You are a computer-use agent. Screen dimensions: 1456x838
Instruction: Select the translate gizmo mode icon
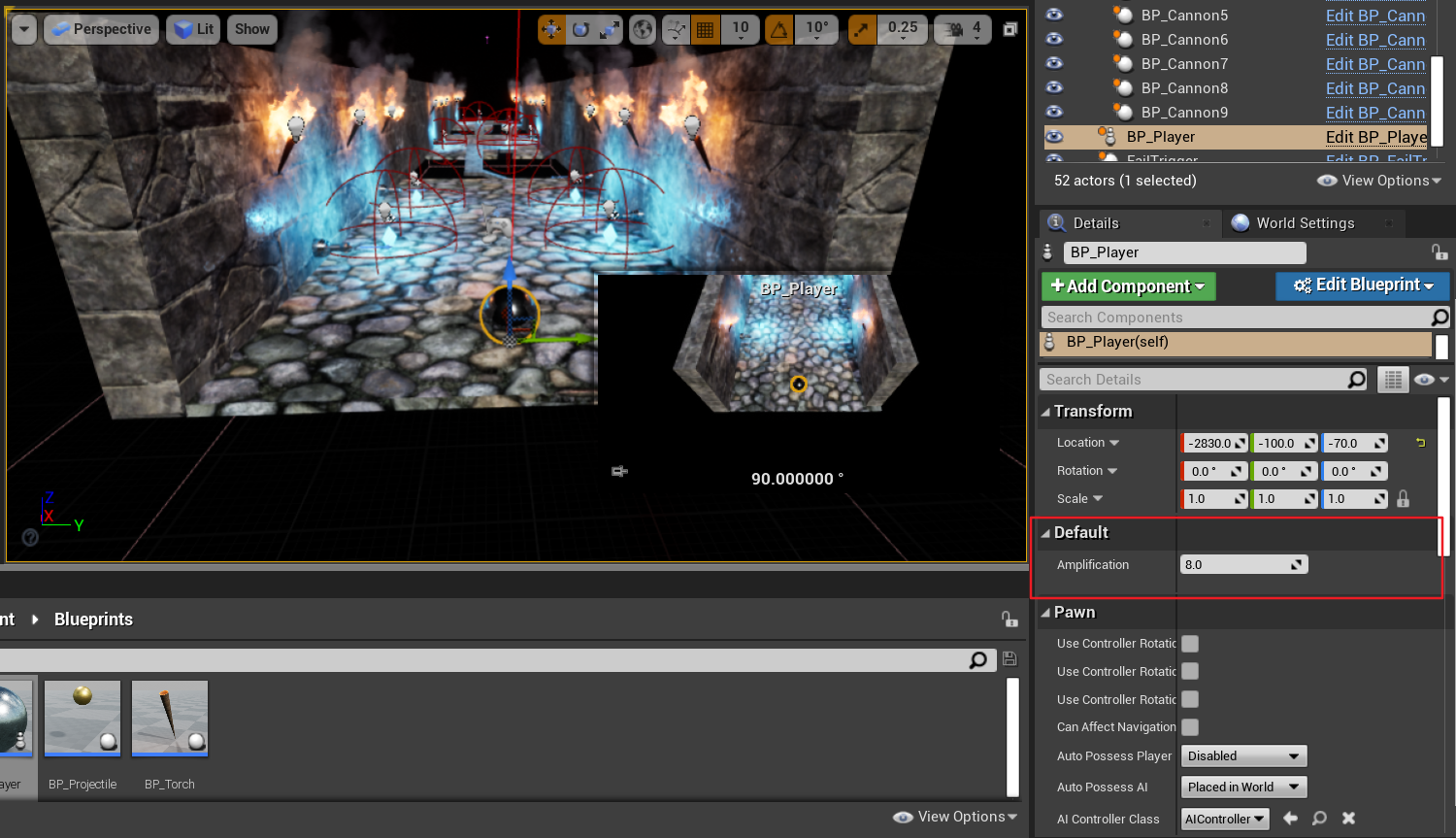[551, 29]
